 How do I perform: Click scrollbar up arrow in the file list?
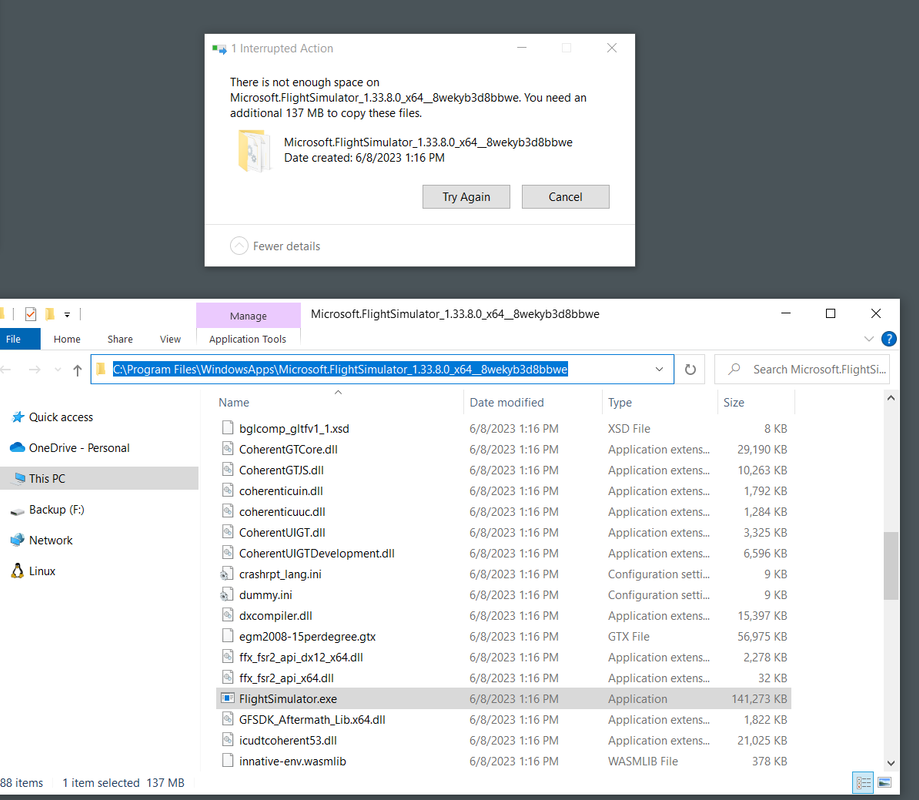click(x=891, y=399)
